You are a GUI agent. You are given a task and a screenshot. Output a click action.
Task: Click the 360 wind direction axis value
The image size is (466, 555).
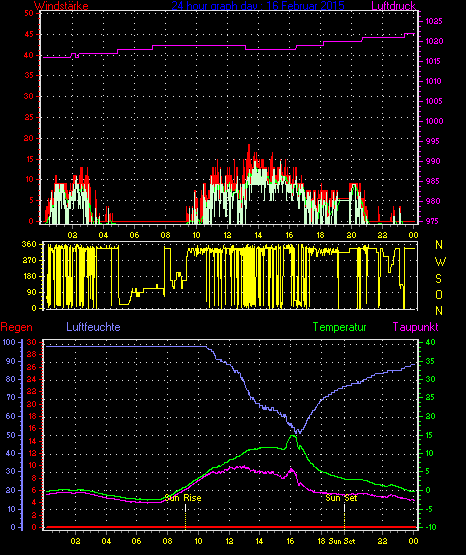click(x=29, y=244)
